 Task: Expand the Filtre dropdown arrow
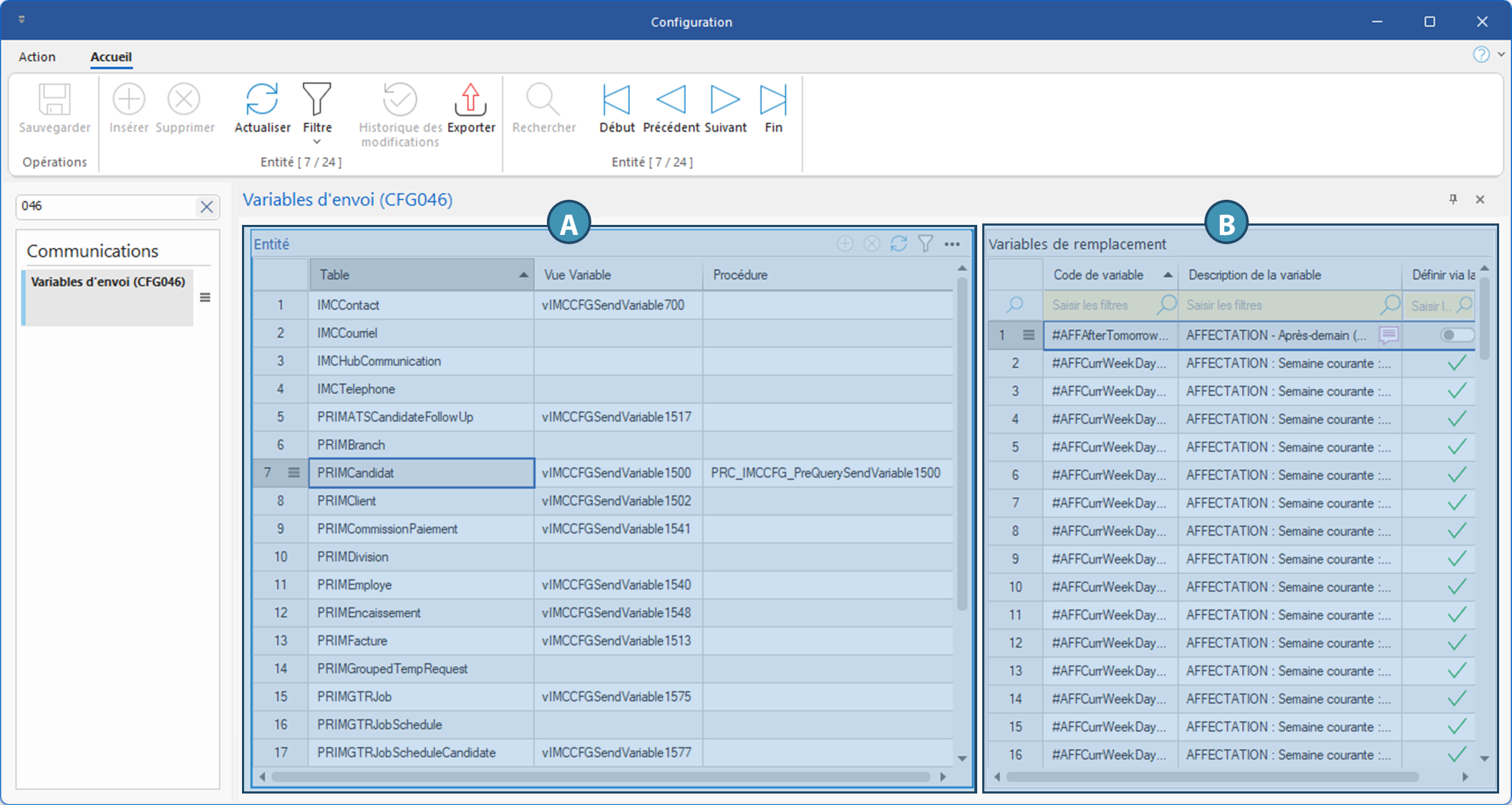click(316, 142)
